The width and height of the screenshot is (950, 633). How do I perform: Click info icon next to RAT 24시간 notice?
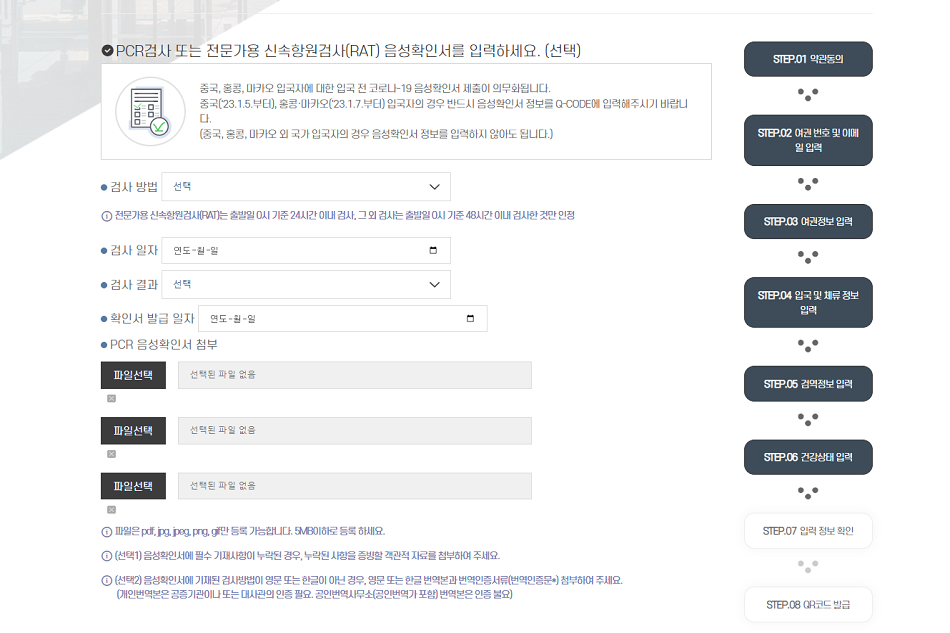(x=107, y=216)
